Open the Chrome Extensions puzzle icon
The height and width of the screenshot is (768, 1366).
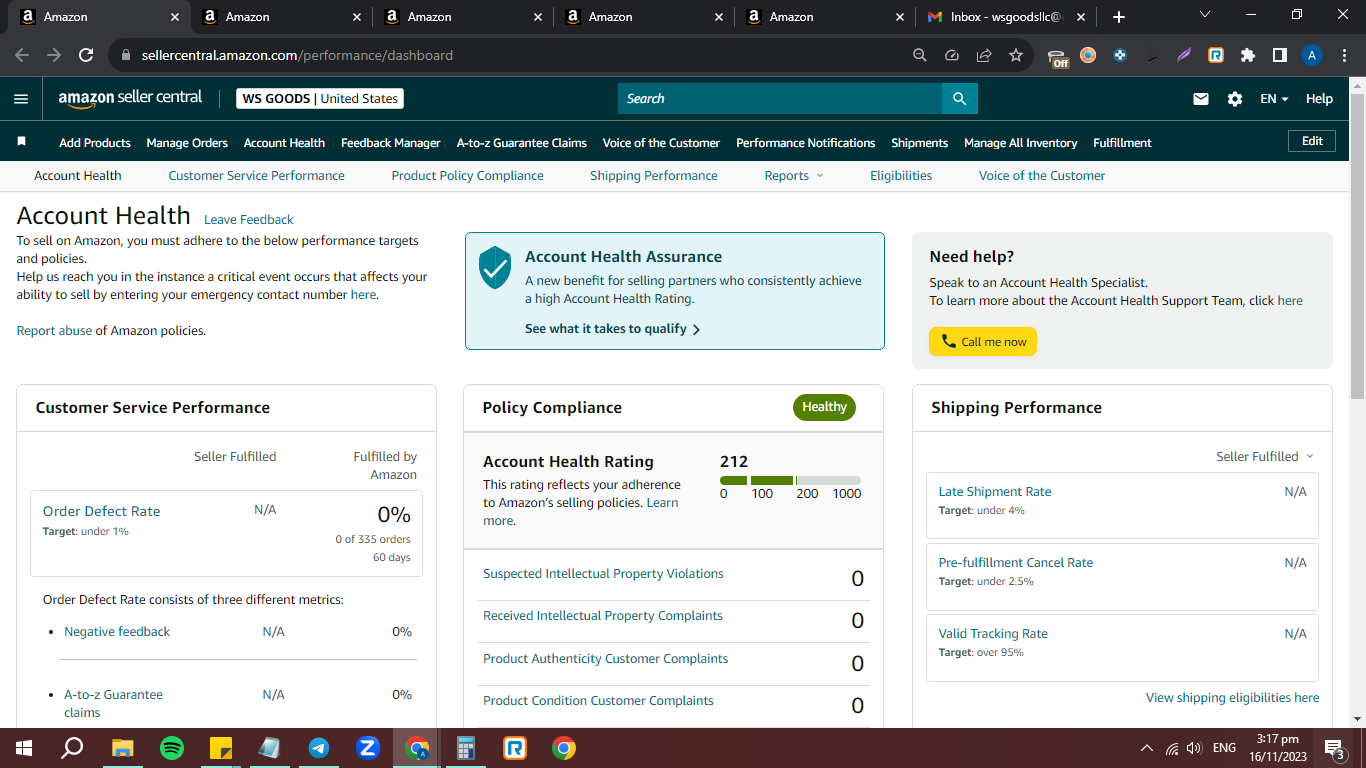coord(1247,56)
